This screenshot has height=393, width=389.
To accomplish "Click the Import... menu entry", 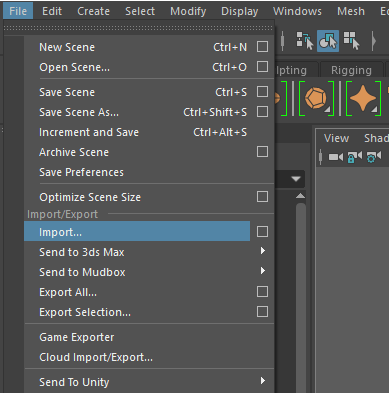I will tap(137, 231).
